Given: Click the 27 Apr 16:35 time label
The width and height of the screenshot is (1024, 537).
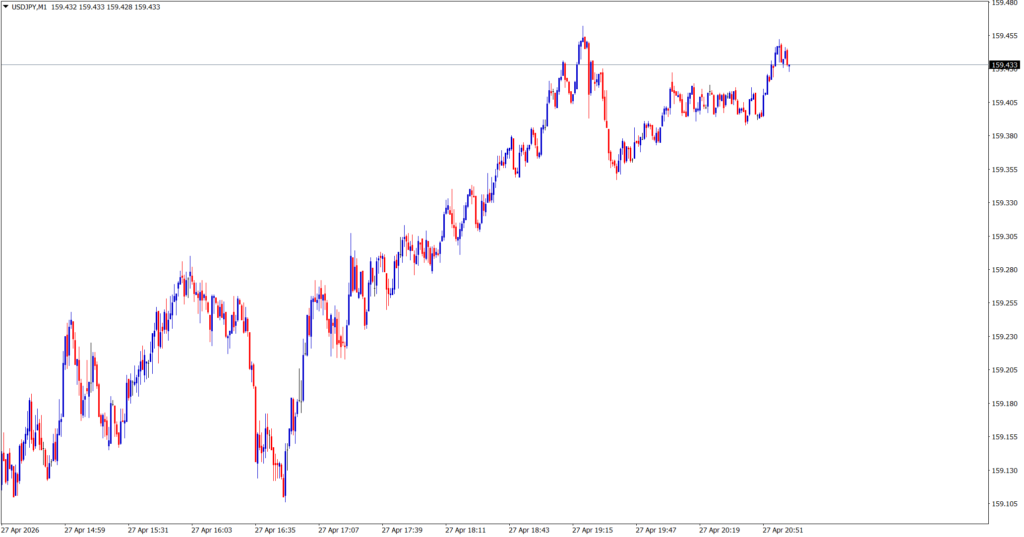Looking at the screenshot, I should coord(275,530).
